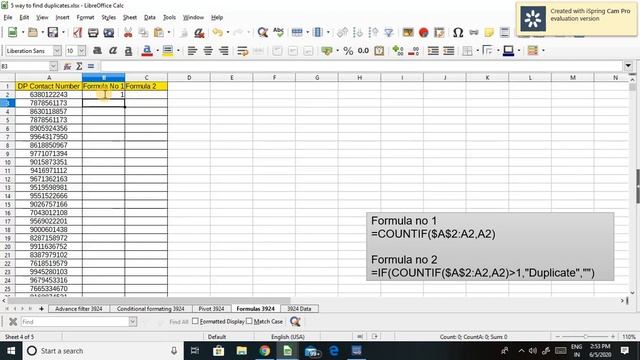Open Find & Replace from the toolbar
Image resolution: width=640 pixels, height=360 pixels.
[x=263, y=32]
